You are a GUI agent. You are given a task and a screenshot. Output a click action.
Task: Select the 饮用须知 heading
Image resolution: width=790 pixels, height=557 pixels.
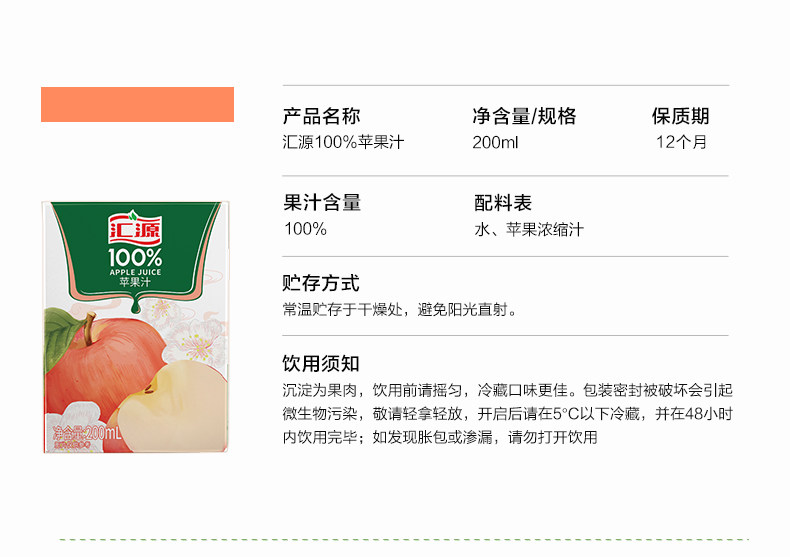[321, 364]
